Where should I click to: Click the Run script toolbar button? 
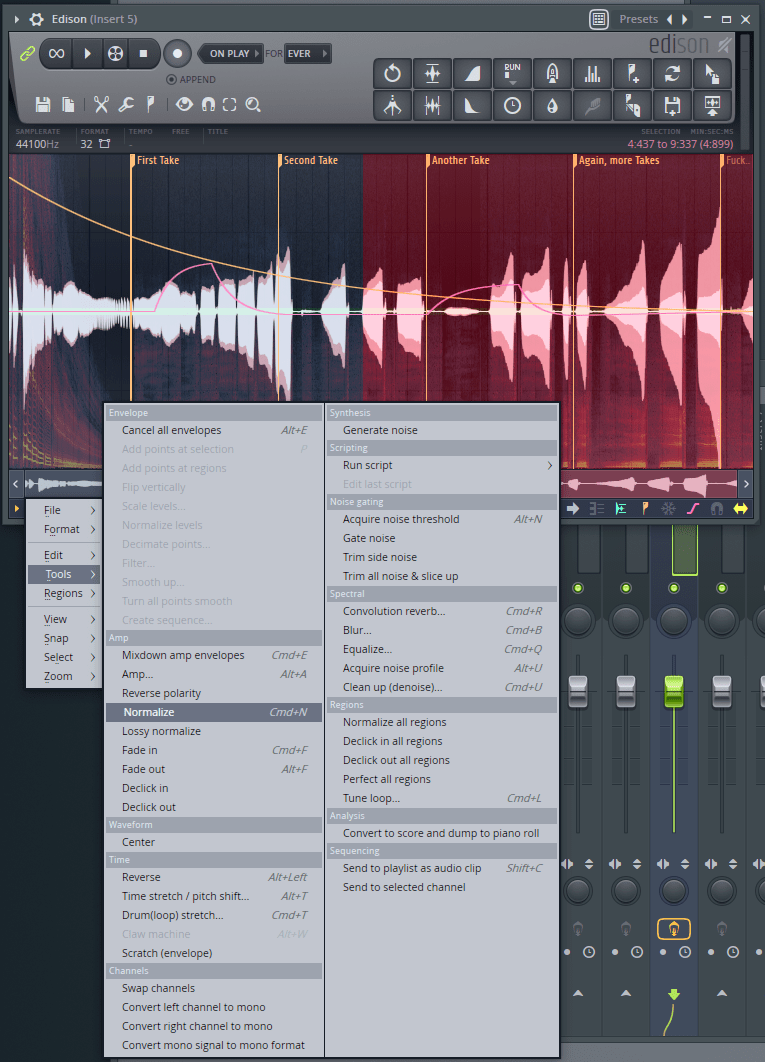[x=512, y=73]
